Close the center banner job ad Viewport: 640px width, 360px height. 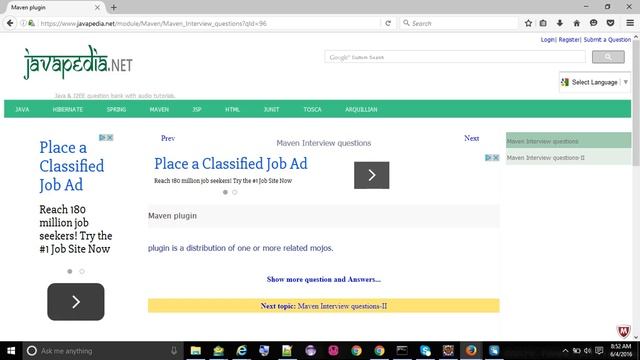pos(496,158)
